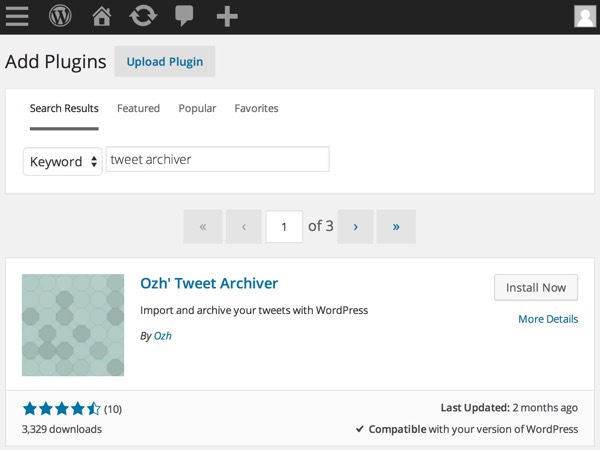This screenshot has width=600, height=450.
Task: Focus the tweet archiver search field
Action: [218, 159]
